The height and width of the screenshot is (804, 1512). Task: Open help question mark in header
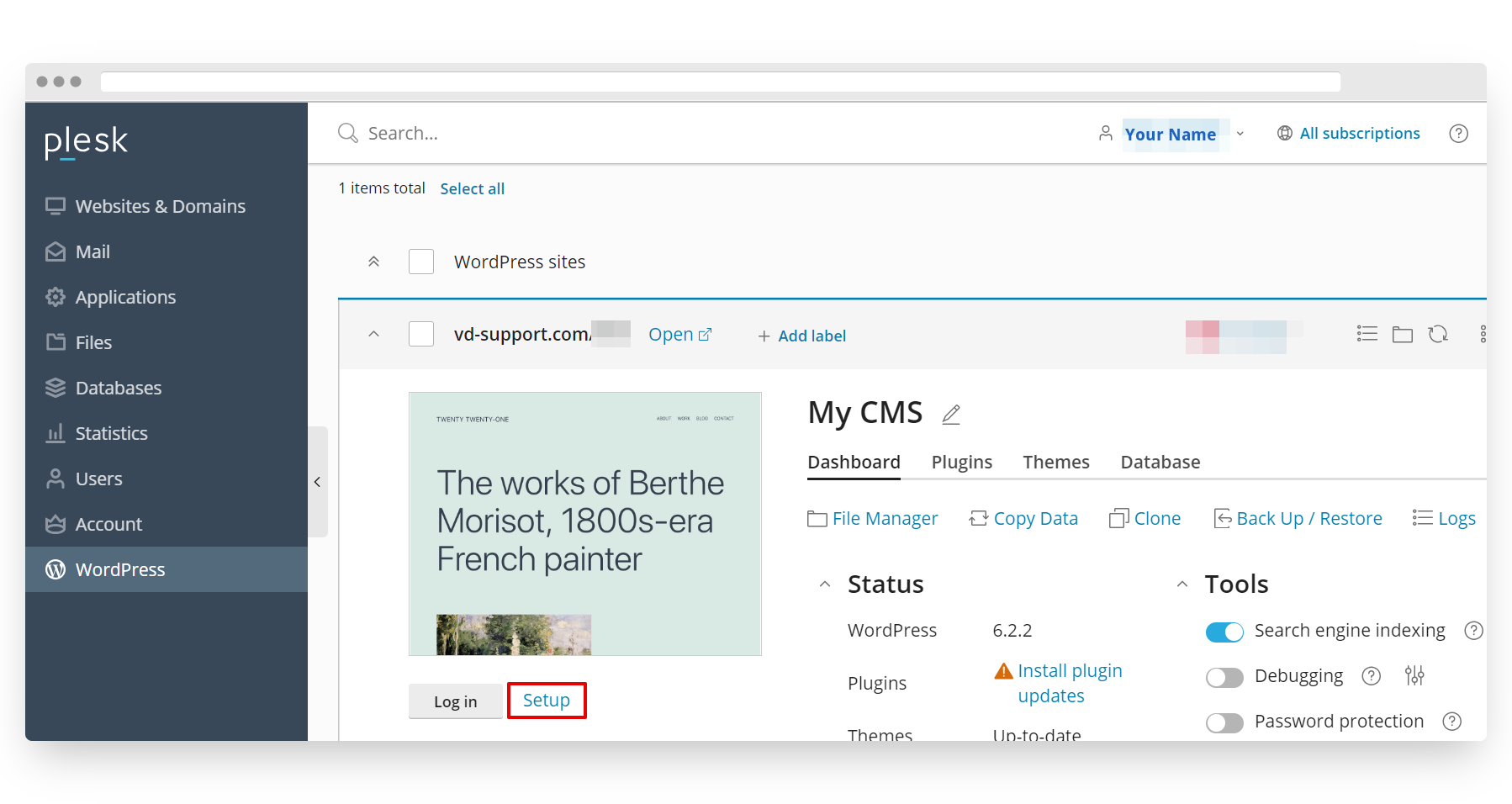click(1459, 133)
